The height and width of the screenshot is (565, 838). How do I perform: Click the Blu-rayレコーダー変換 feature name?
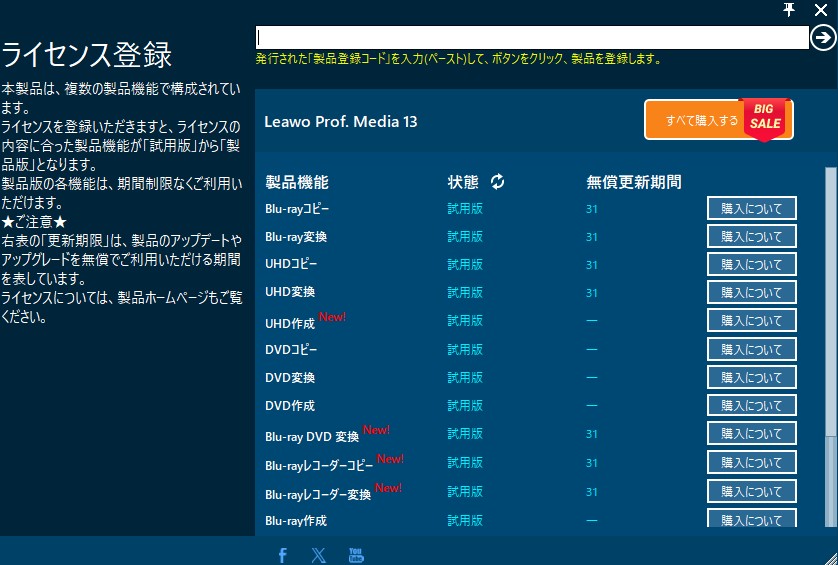point(318,494)
